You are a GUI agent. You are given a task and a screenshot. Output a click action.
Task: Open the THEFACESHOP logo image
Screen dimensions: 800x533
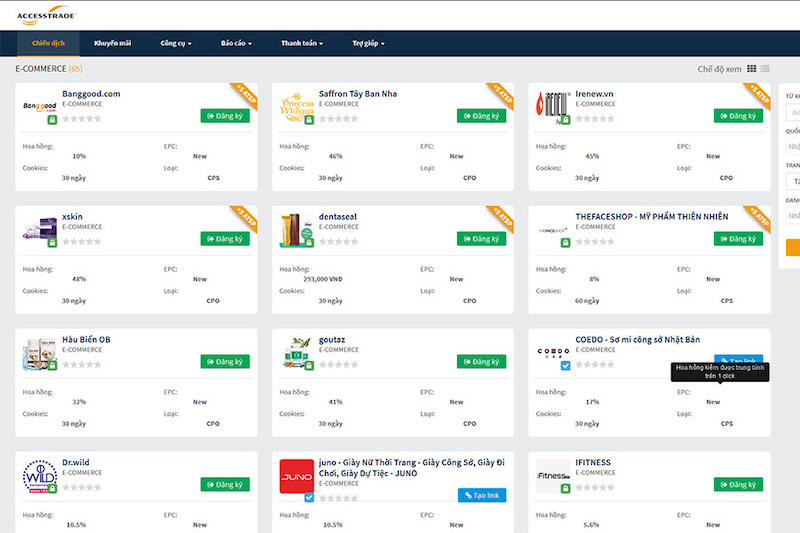(x=553, y=231)
